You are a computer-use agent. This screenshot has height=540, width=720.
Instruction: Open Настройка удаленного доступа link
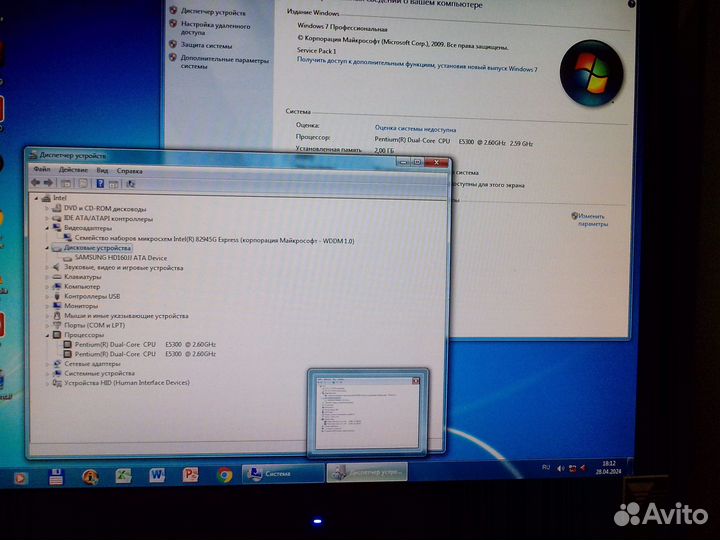tap(215, 29)
